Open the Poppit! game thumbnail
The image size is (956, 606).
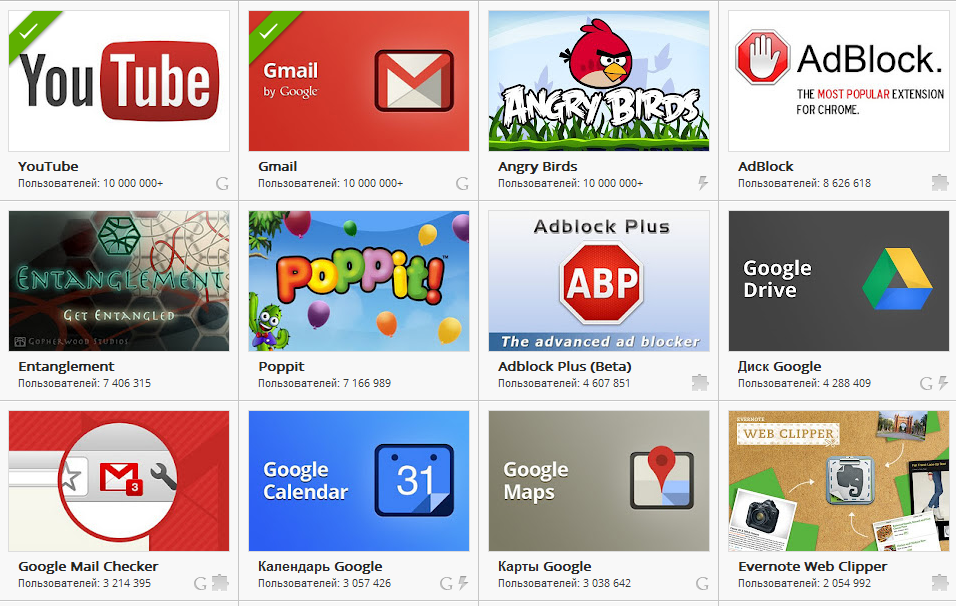359,281
